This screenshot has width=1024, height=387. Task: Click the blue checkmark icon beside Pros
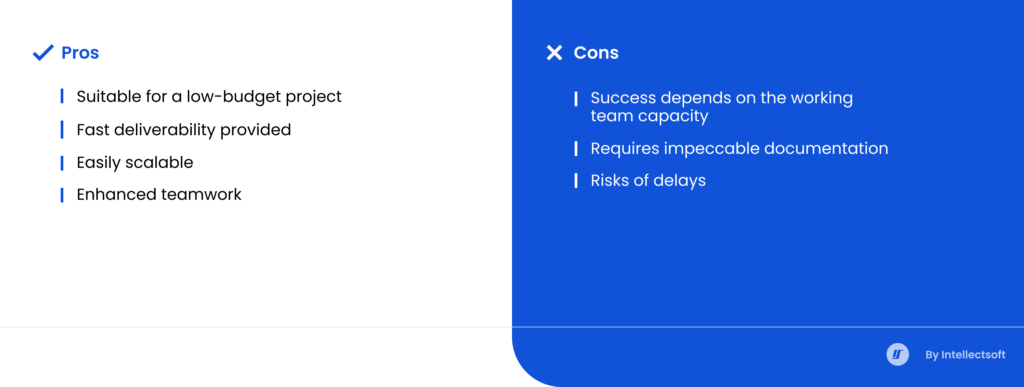[42, 53]
